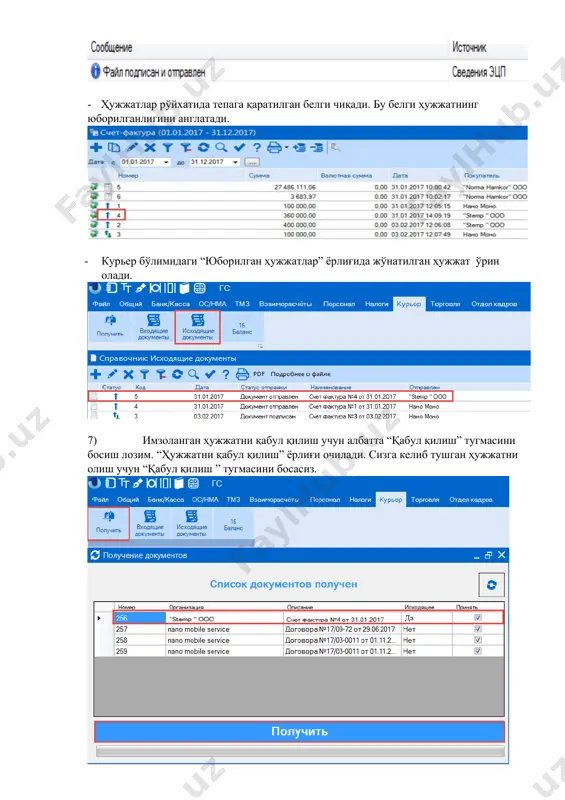Open the start date 01.01.2017 dropdown

[x=166, y=162]
